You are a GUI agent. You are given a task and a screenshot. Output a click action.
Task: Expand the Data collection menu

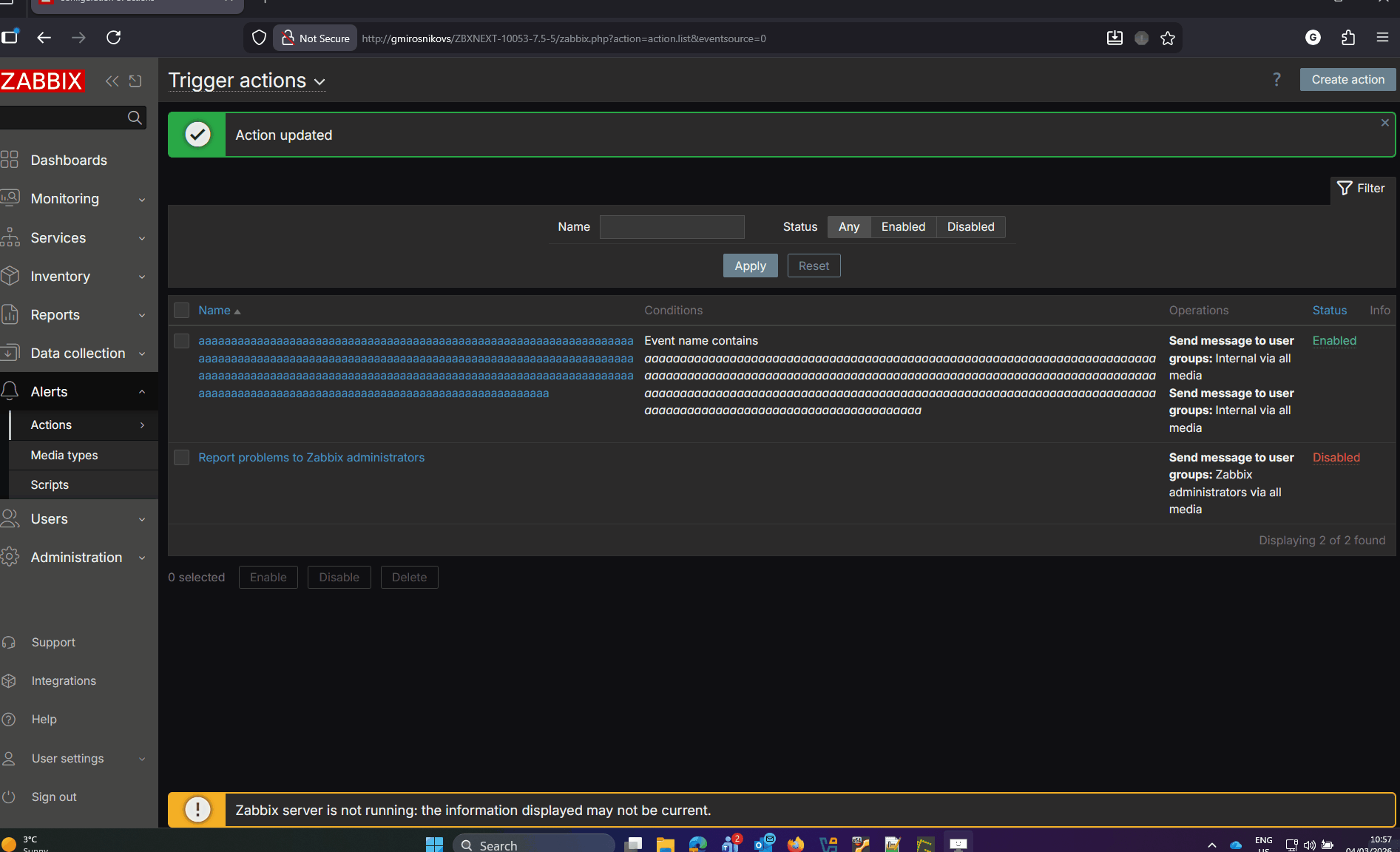[x=79, y=354]
